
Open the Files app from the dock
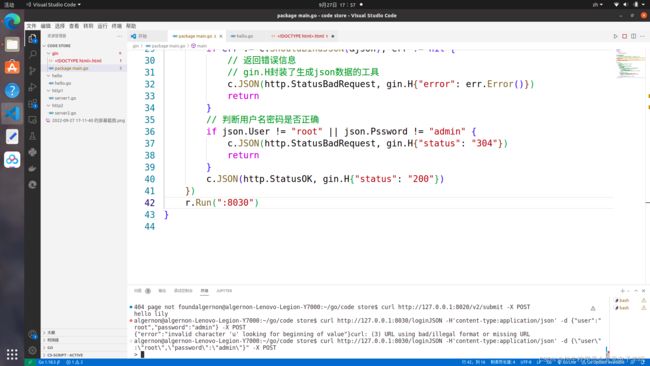[12, 44]
